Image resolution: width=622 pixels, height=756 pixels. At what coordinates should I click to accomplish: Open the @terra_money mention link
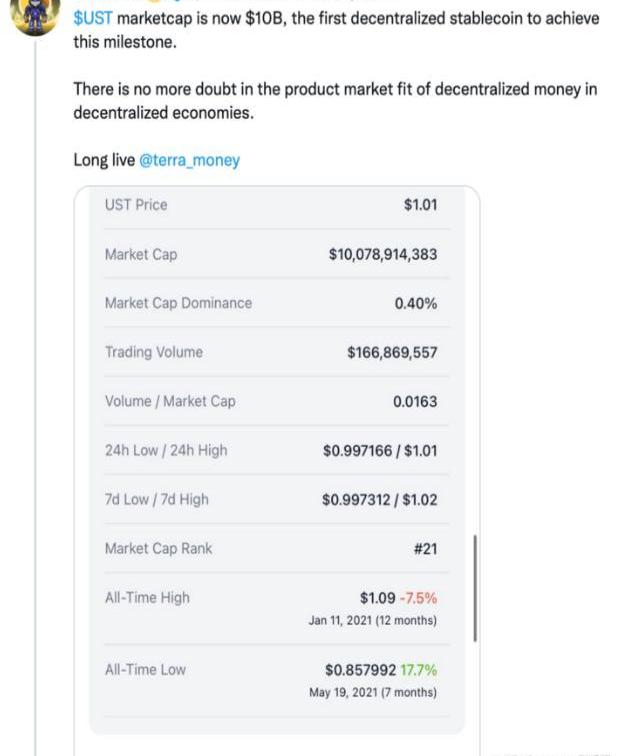coord(189,160)
